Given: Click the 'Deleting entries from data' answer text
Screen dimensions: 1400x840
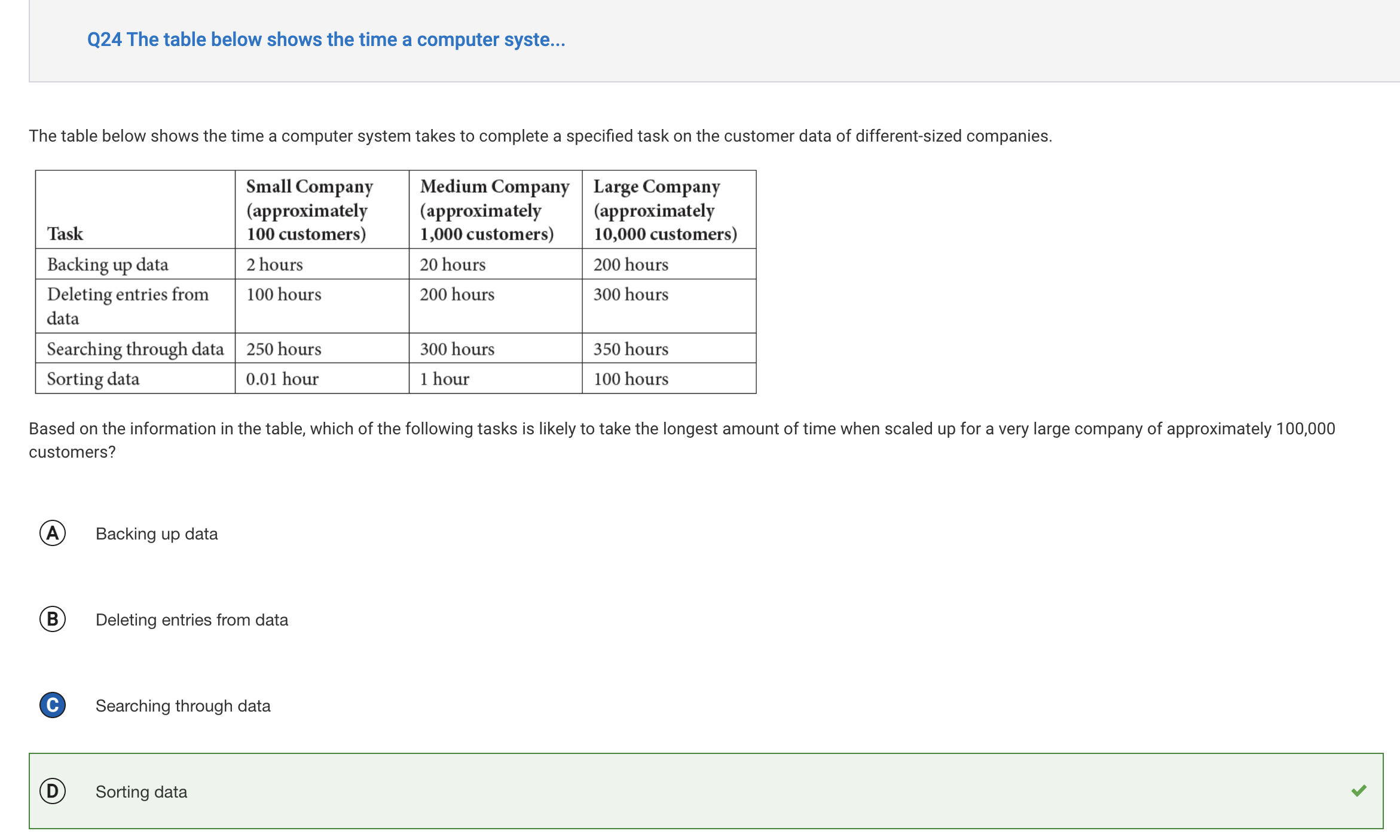Looking at the screenshot, I should pos(192,620).
